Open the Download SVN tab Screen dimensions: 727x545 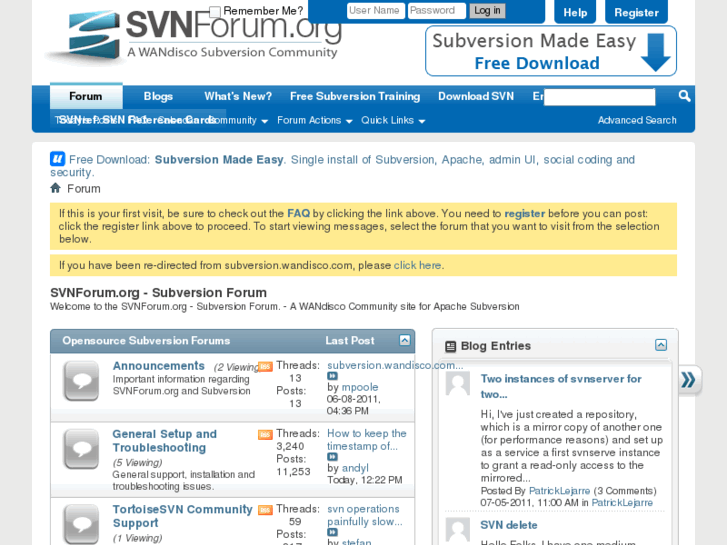[x=476, y=96]
